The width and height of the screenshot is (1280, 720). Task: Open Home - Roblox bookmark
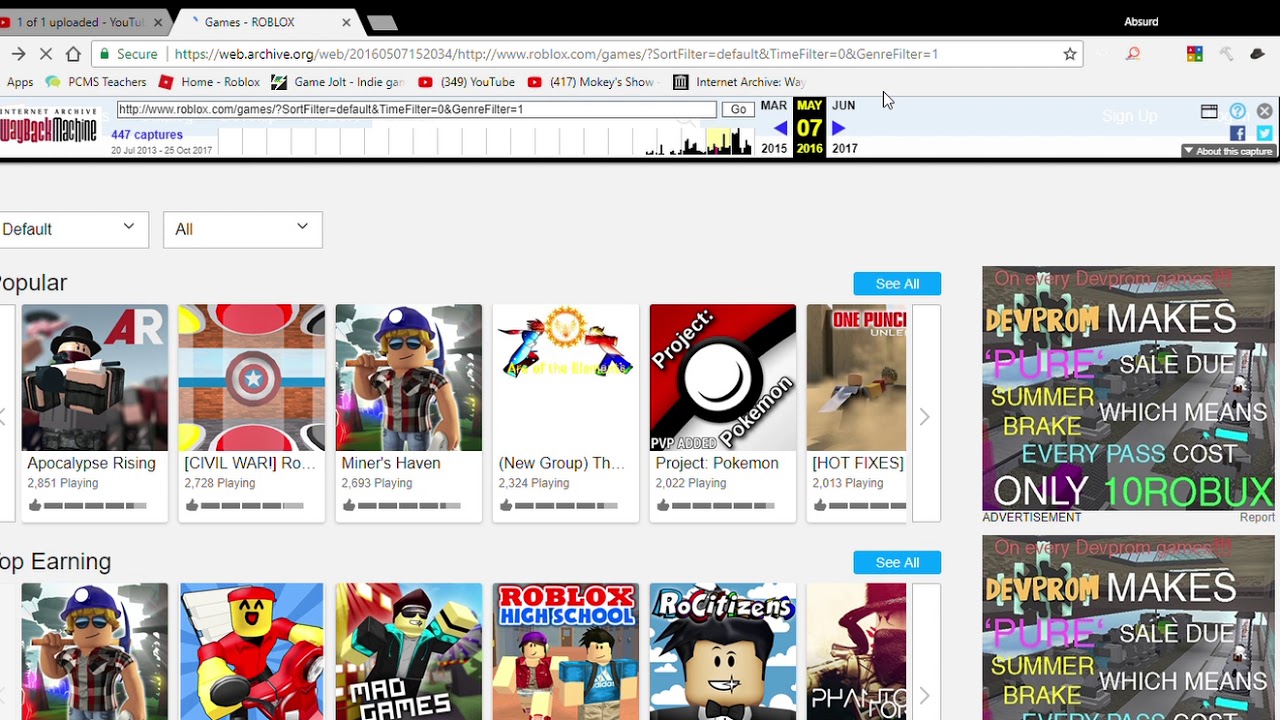tap(210, 82)
